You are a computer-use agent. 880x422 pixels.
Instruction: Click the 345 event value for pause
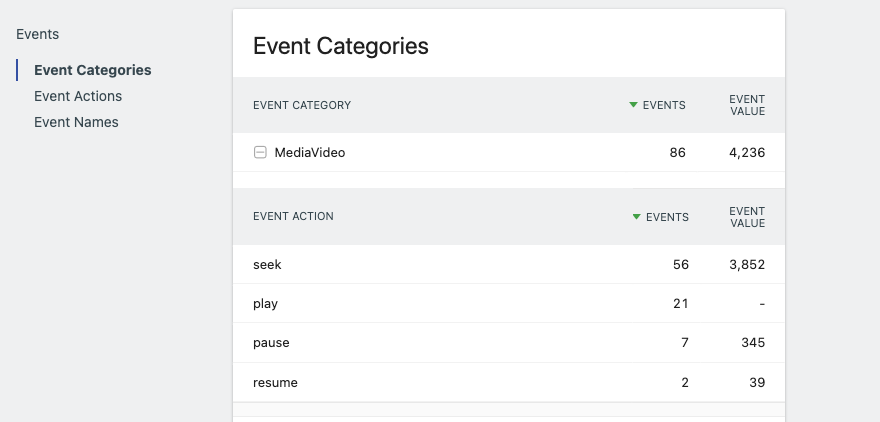pyautogui.click(x=753, y=343)
